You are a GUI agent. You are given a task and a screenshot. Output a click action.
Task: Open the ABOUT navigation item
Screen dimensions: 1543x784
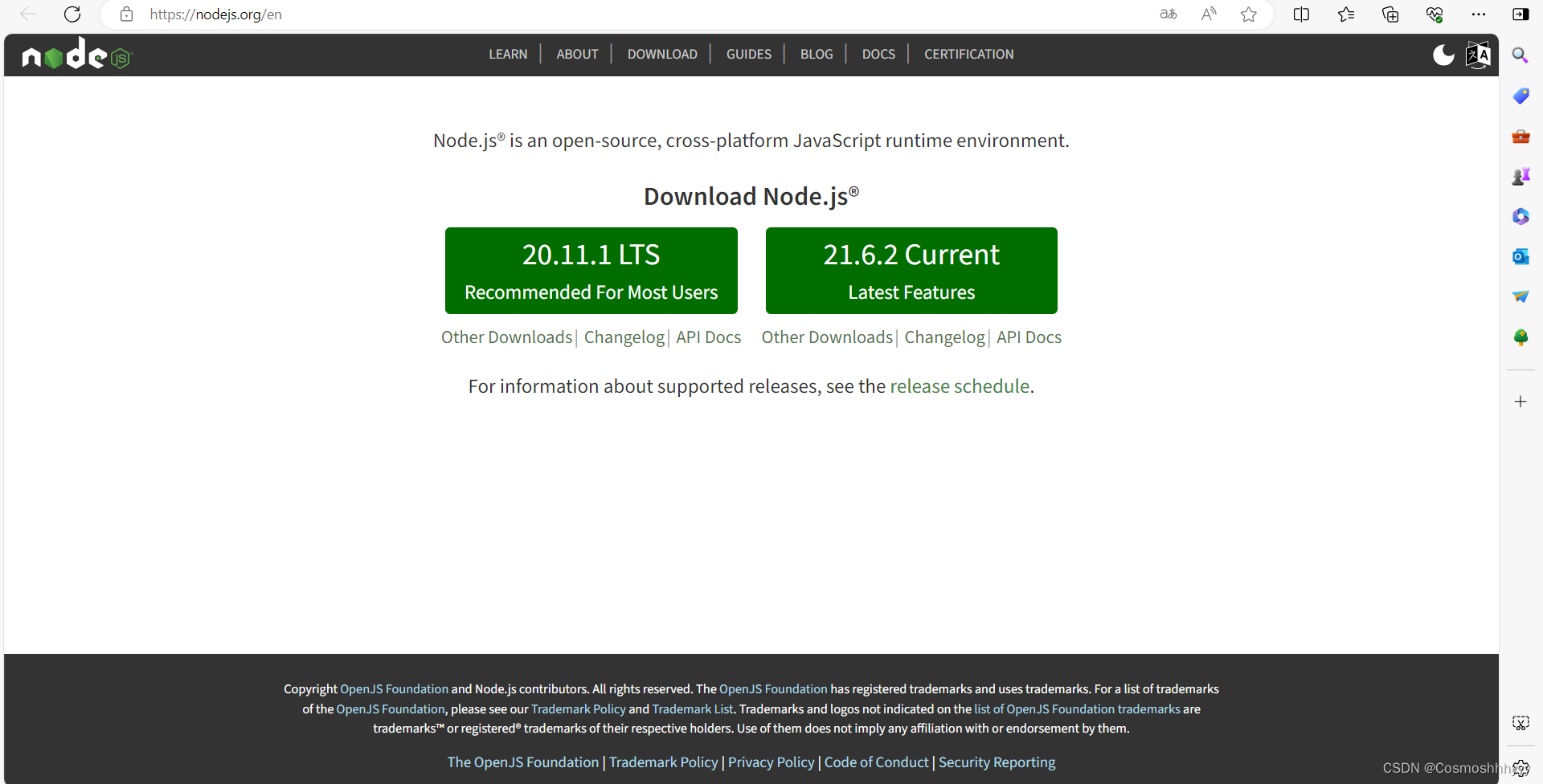coord(577,54)
